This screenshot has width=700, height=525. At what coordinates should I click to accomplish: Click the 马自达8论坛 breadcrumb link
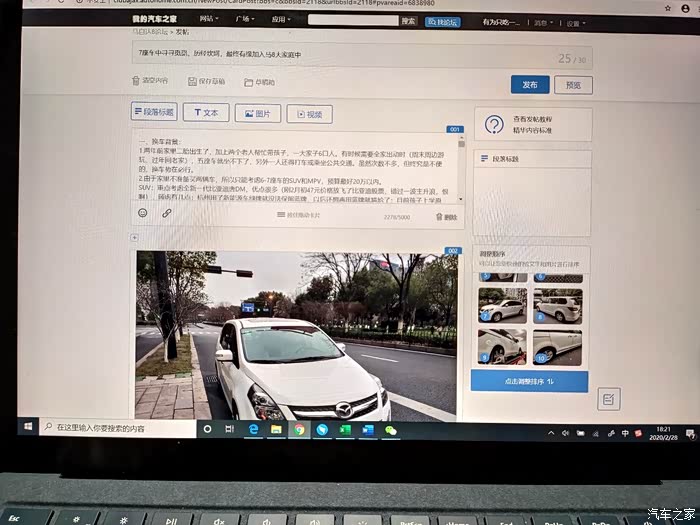tap(150, 32)
